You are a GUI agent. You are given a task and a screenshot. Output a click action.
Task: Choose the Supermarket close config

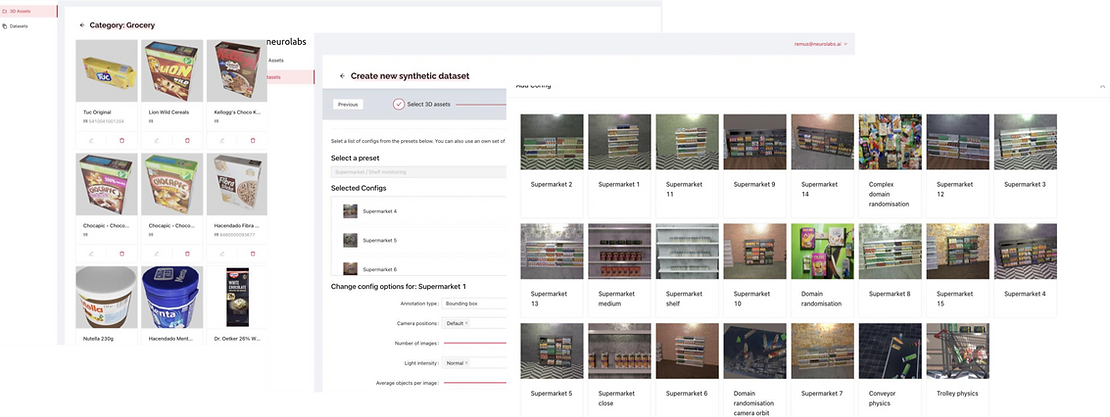coord(619,370)
